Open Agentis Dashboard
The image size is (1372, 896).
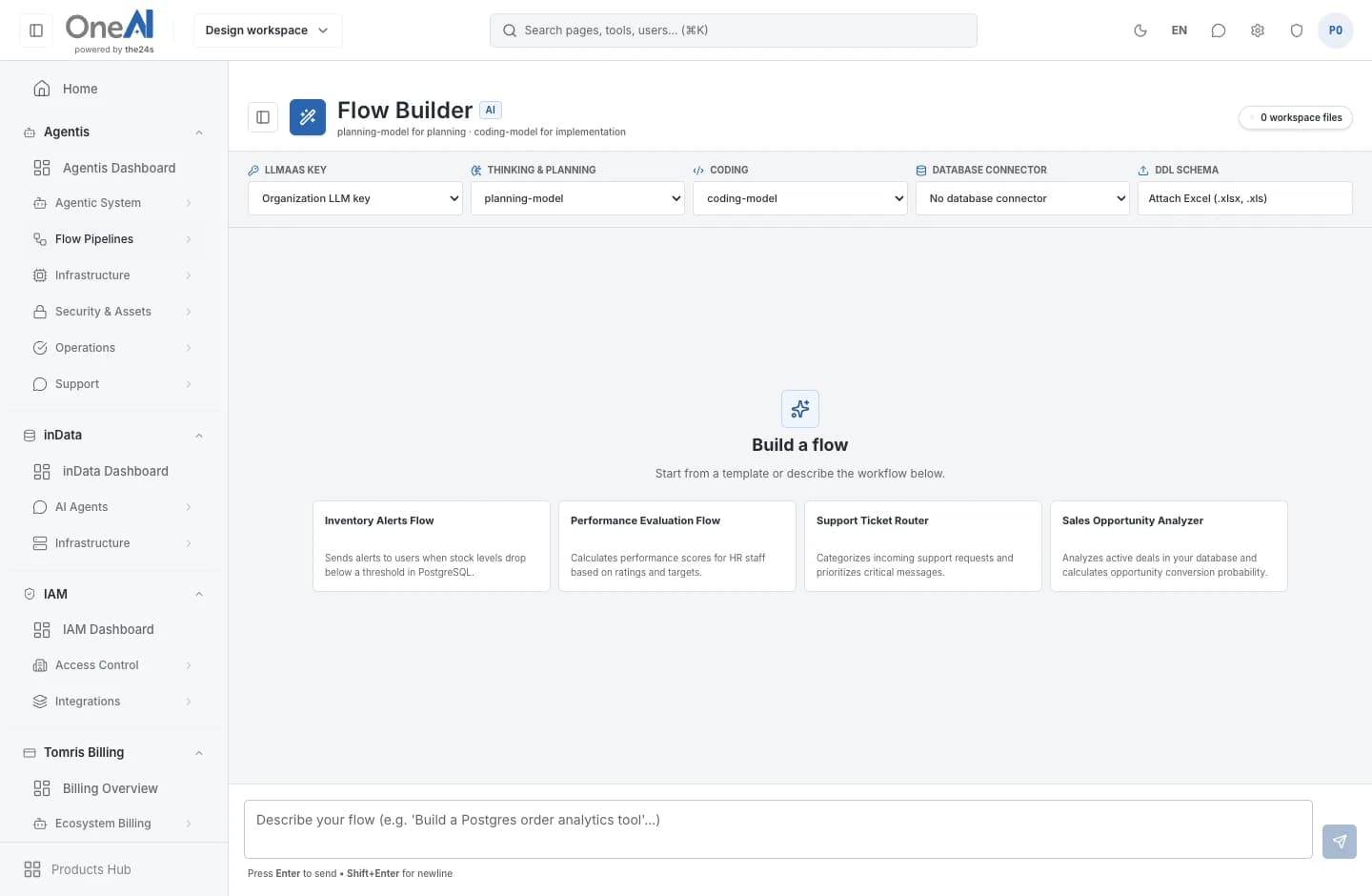(x=114, y=168)
